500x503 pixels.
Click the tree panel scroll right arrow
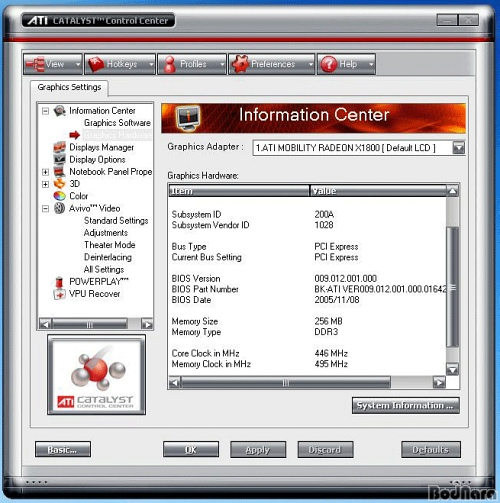[x=147, y=324]
